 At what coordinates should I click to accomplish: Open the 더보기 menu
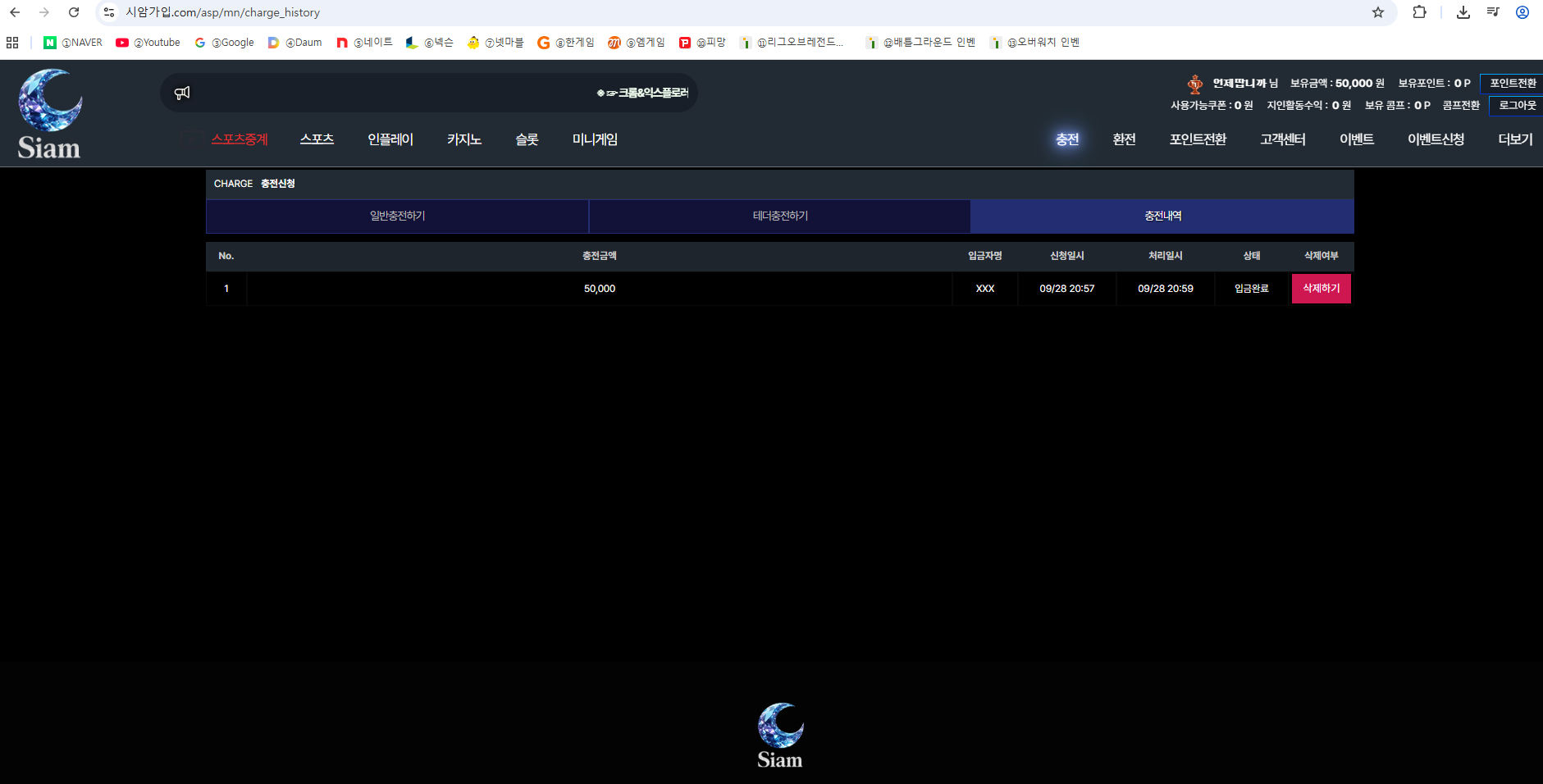pyautogui.click(x=1515, y=139)
